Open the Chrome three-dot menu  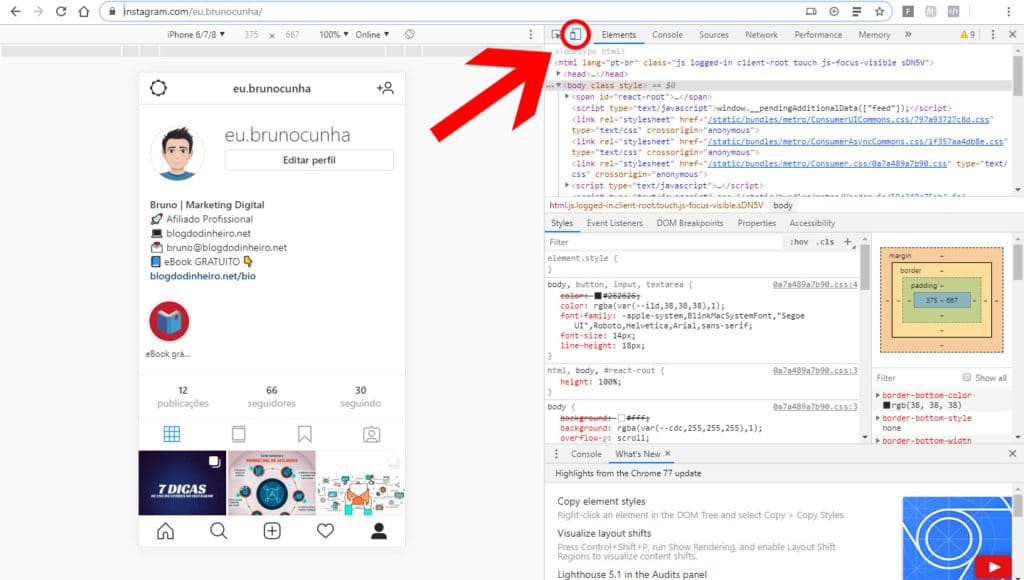[1009, 12]
